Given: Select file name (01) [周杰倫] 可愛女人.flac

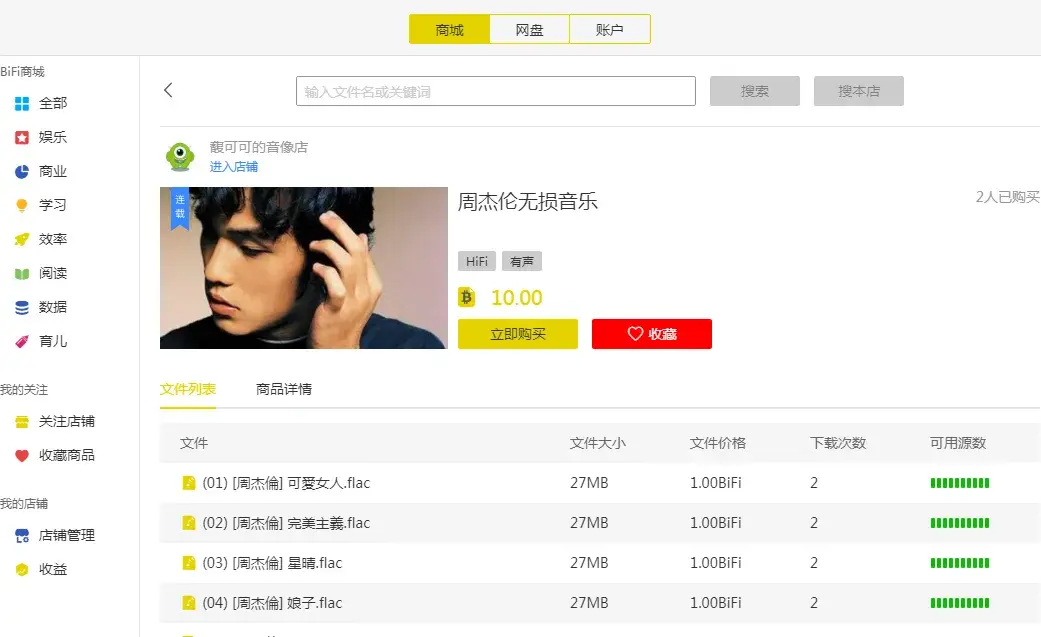Looking at the screenshot, I should click(x=286, y=483).
